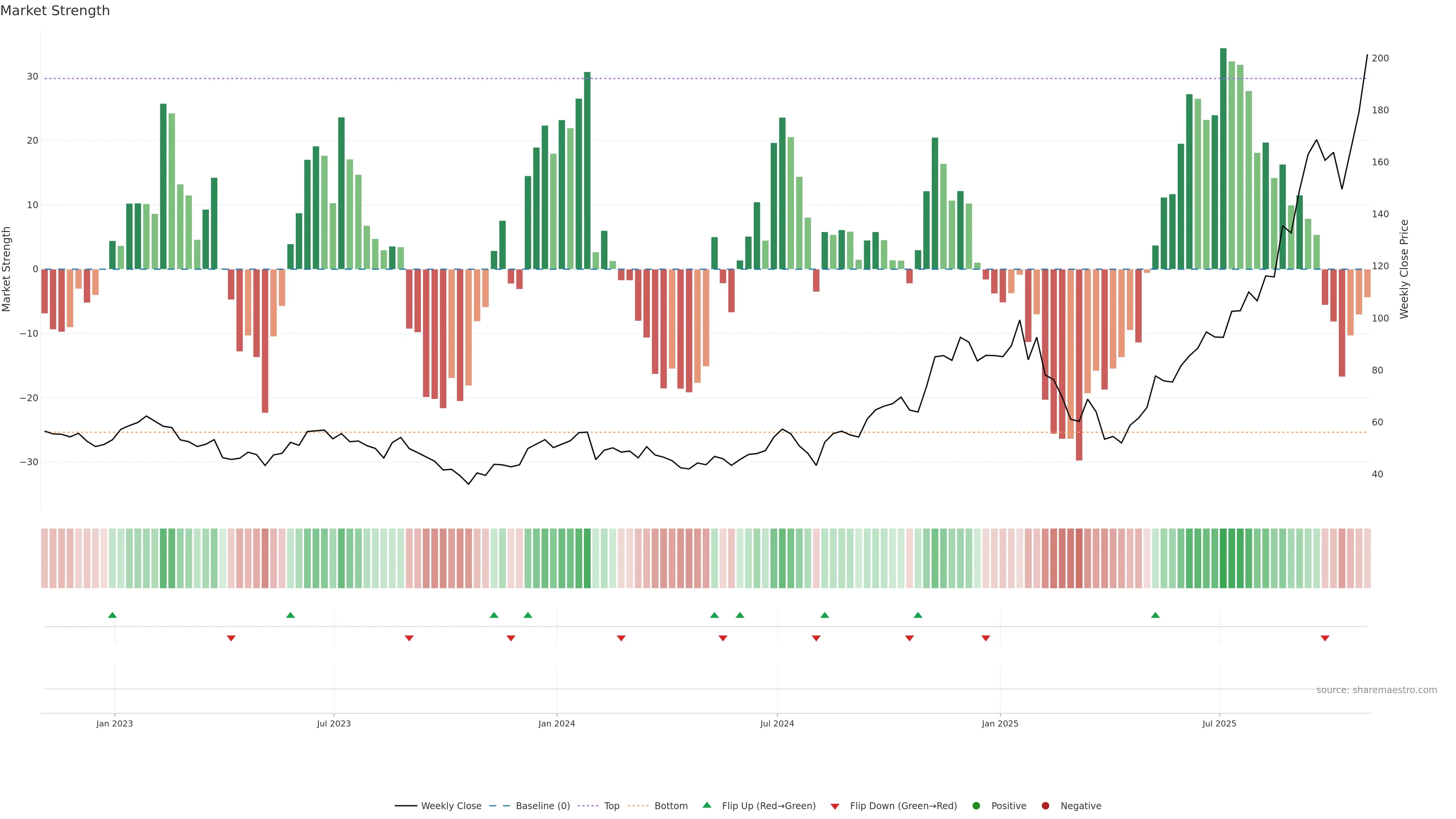The width and height of the screenshot is (1456, 819).
Task: Click the last red flip-down marker after Jul 2025
Action: (1325, 638)
